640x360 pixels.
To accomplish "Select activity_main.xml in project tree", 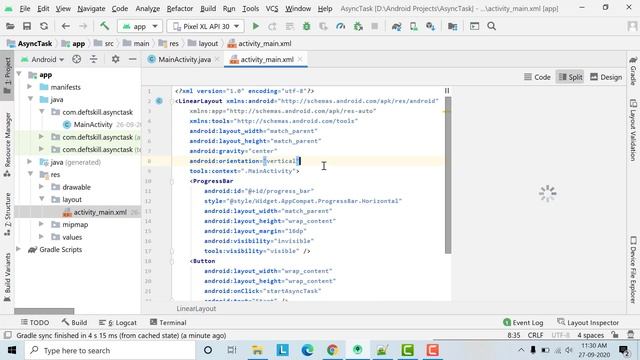I will tap(100, 212).
